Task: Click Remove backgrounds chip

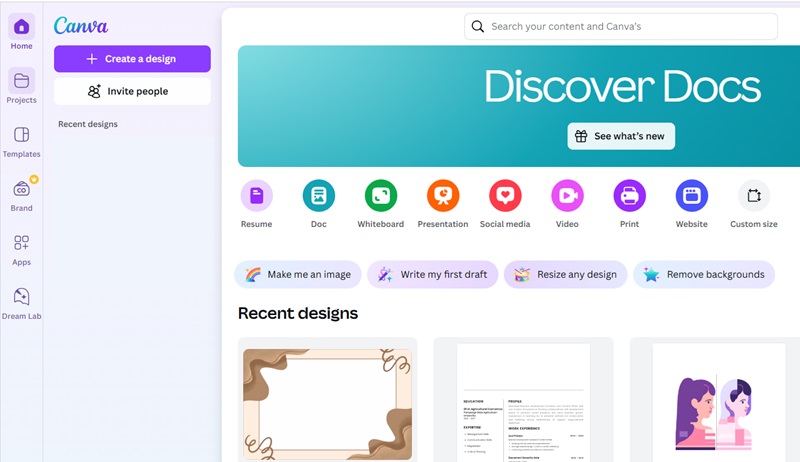Action: (704, 274)
